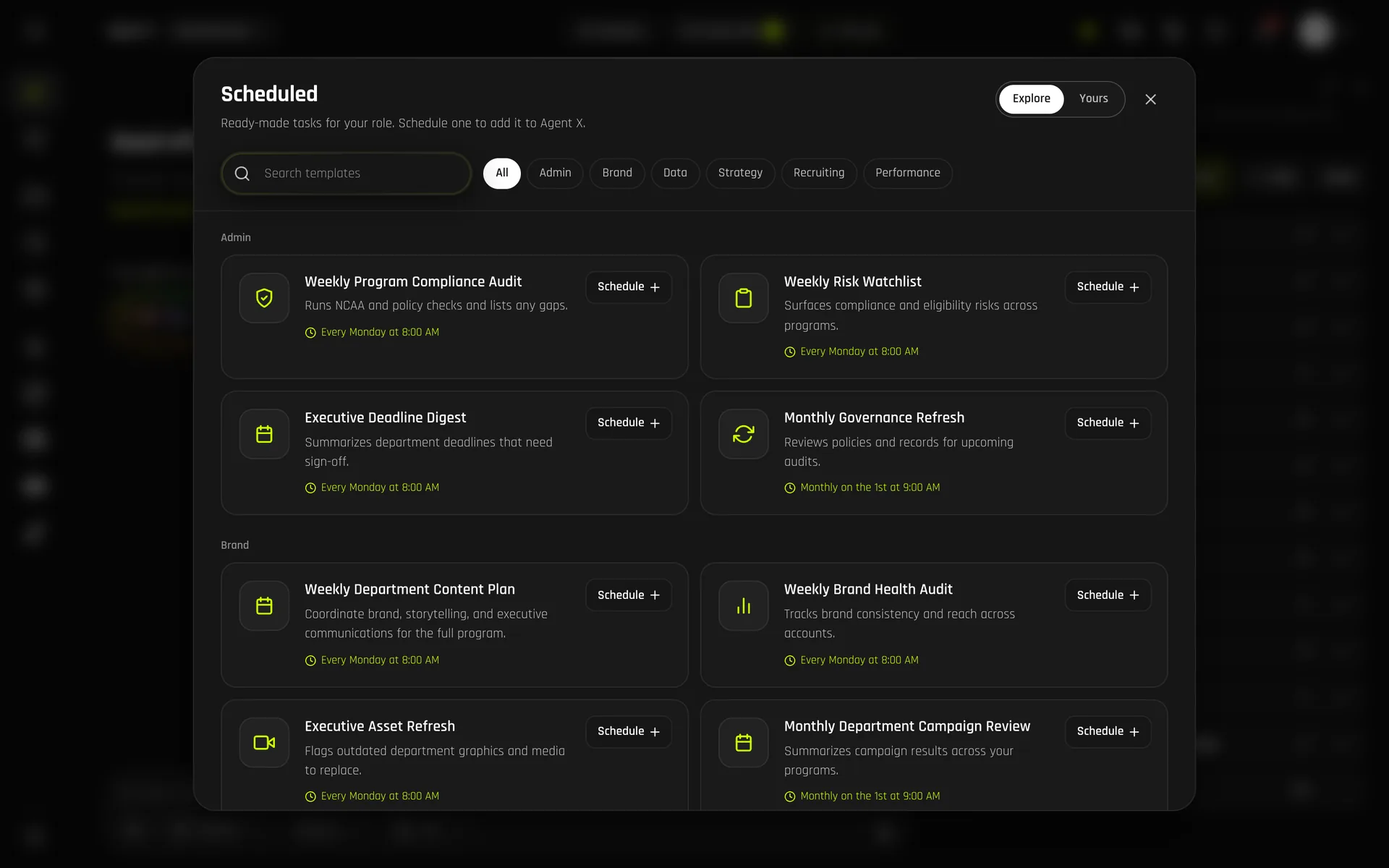Screen dimensions: 1389x868
Task: Click the magnifier icon in search box
Action: (242, 174)
